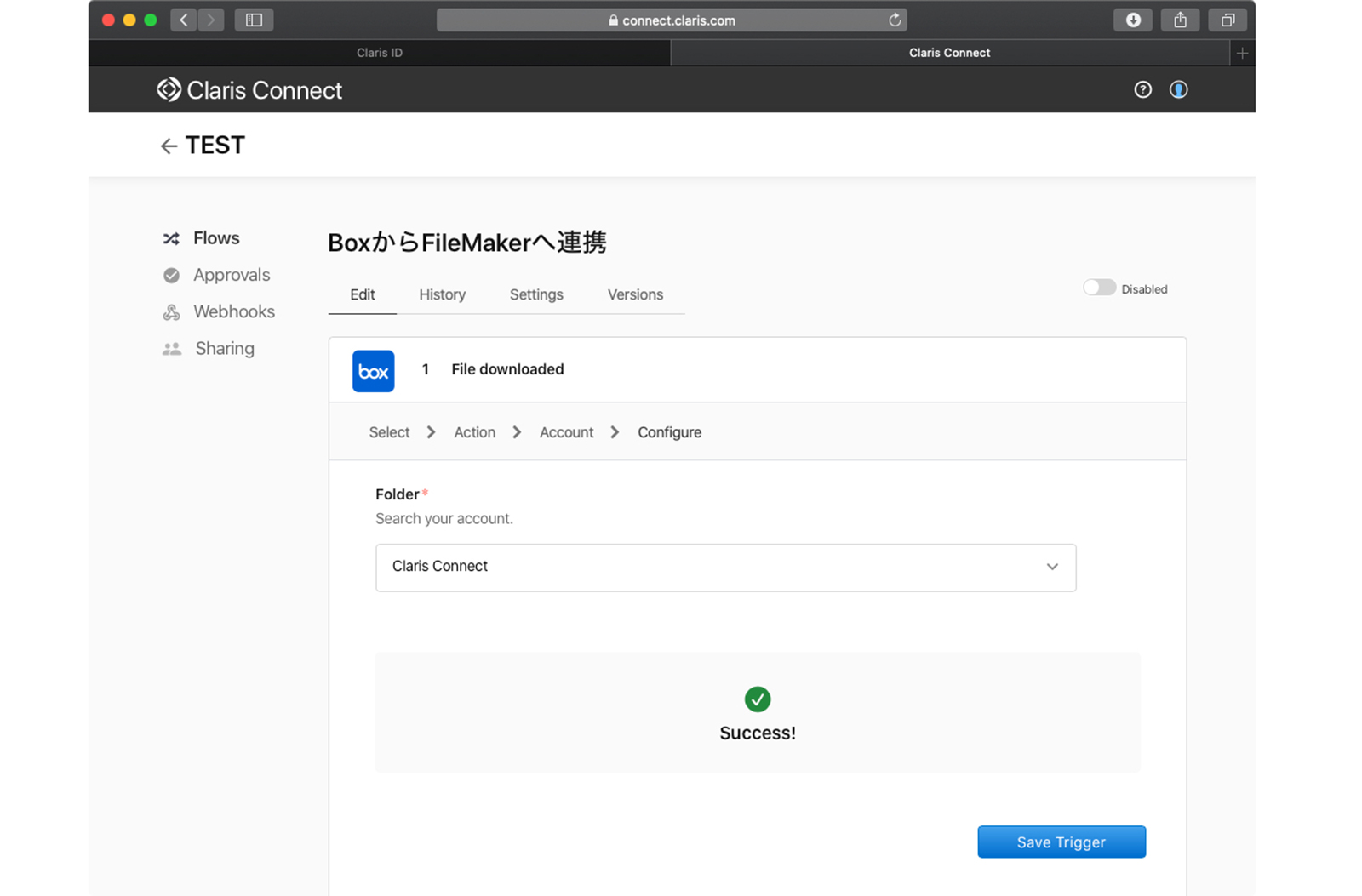
Task: Click the Claris Connect logo icon
Action: [169, 89]
